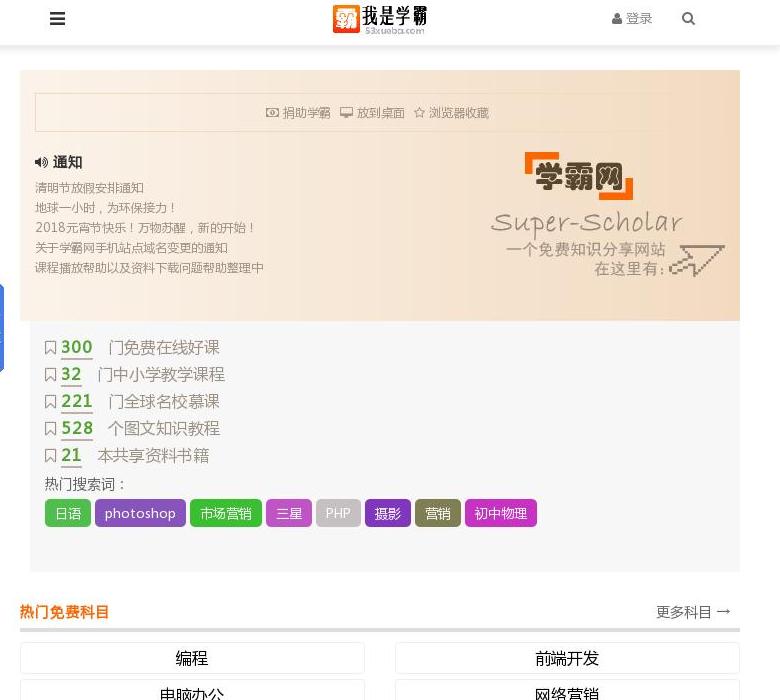The height and width of the screenshot is (700, 780).
Task: Click the blue side tab on left edge
Action: [2, 328]
